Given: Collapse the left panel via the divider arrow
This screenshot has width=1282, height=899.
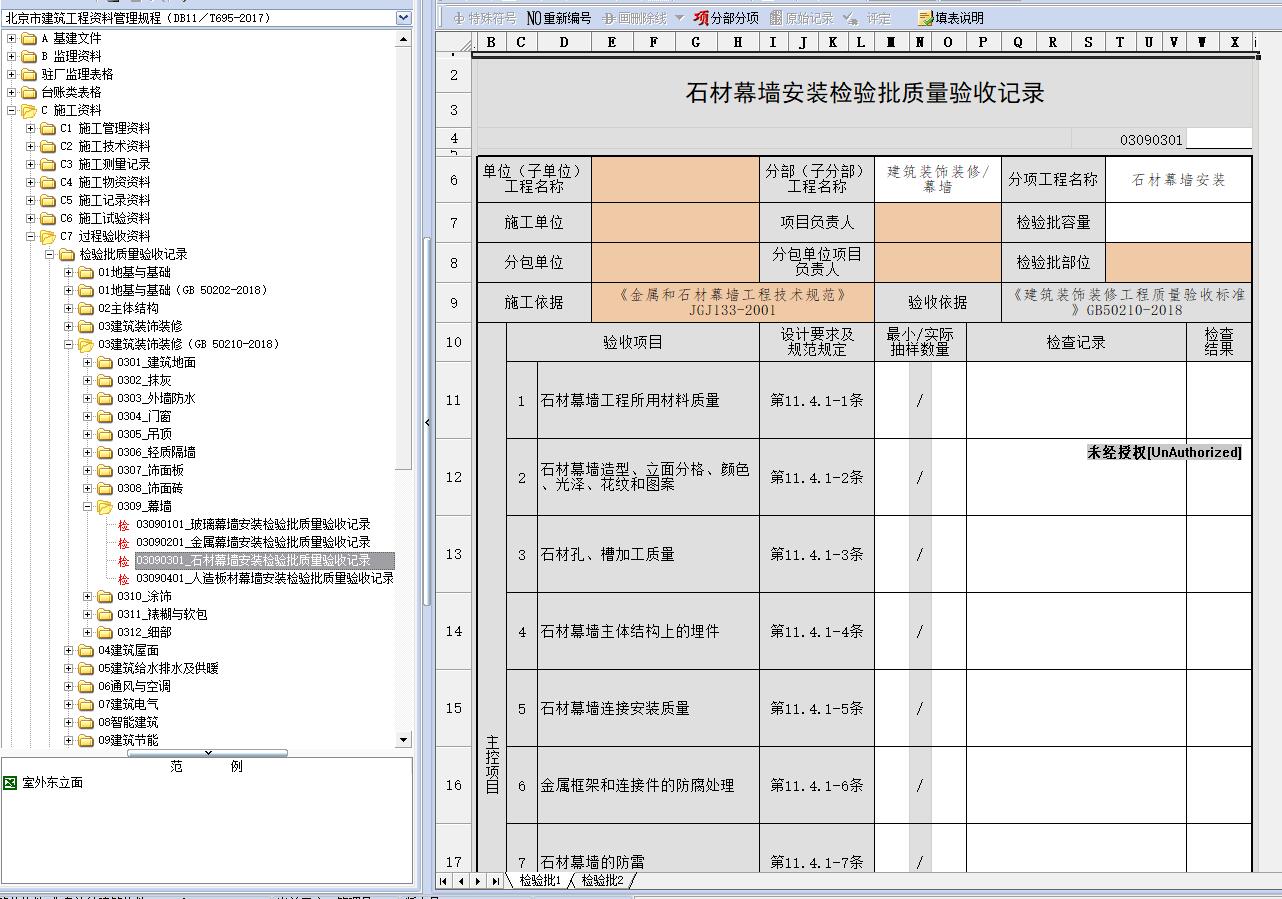Looking at the screenshot, I should coord(428,422).
